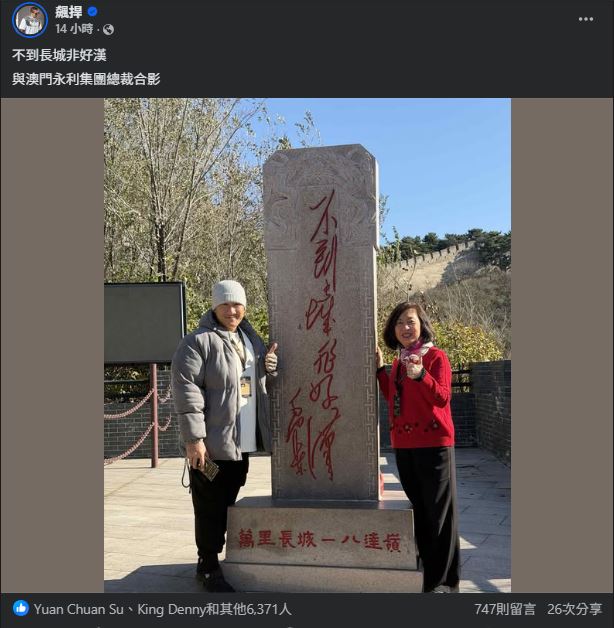
Task: Click the 萬里長城一八達嶺 base inscription
Action: (319, 540)
